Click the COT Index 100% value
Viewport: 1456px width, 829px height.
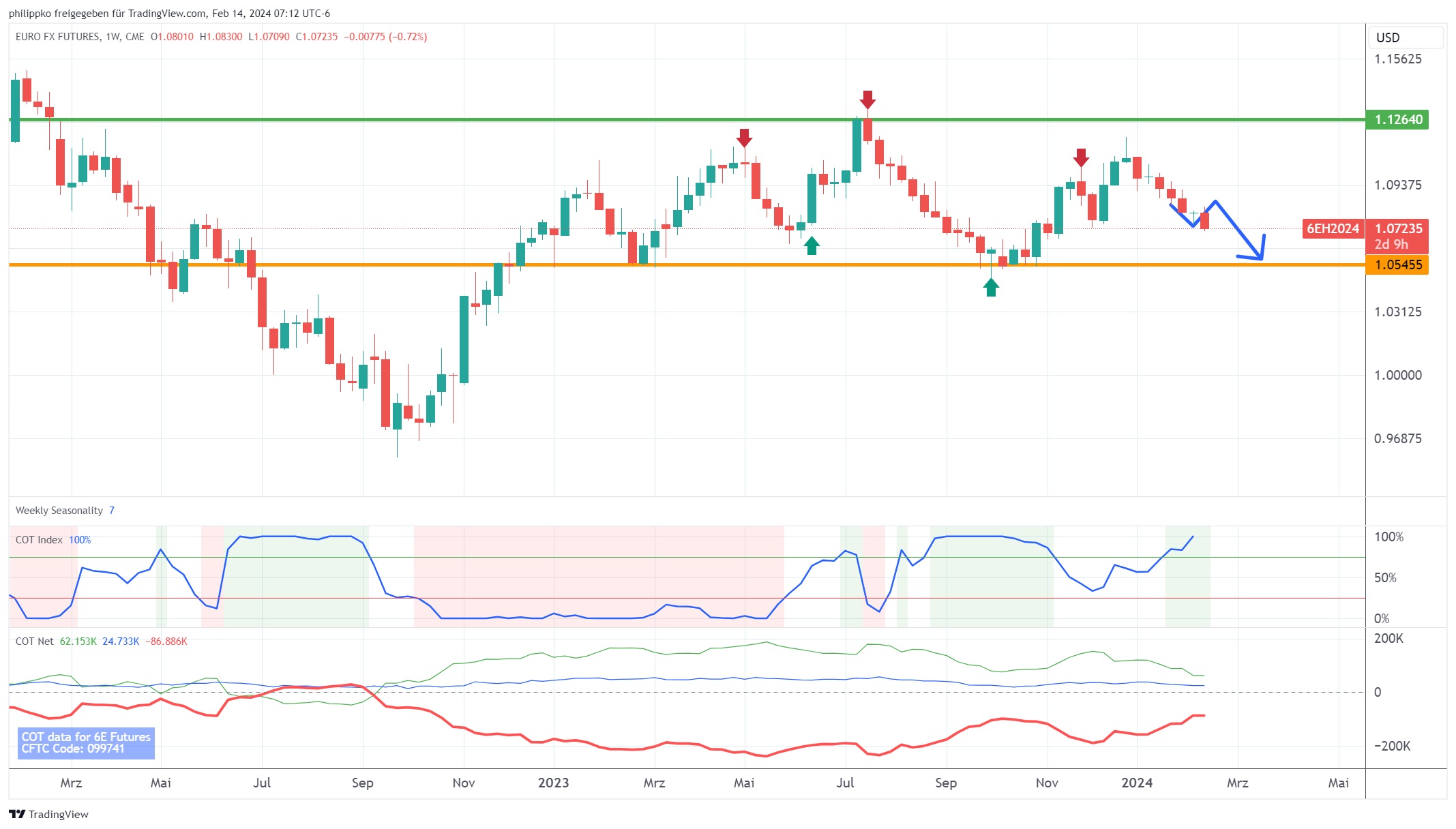pyautogui.click(x=80, y=539)
